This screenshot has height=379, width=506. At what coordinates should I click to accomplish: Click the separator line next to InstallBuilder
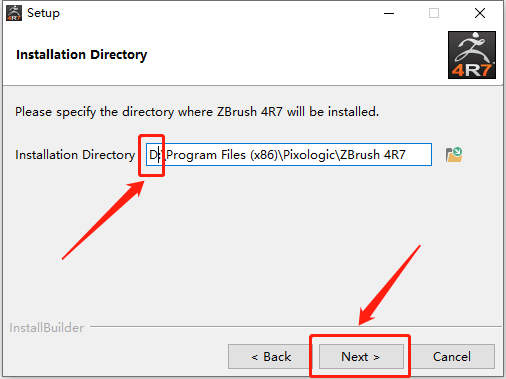[x=296, y=326]
